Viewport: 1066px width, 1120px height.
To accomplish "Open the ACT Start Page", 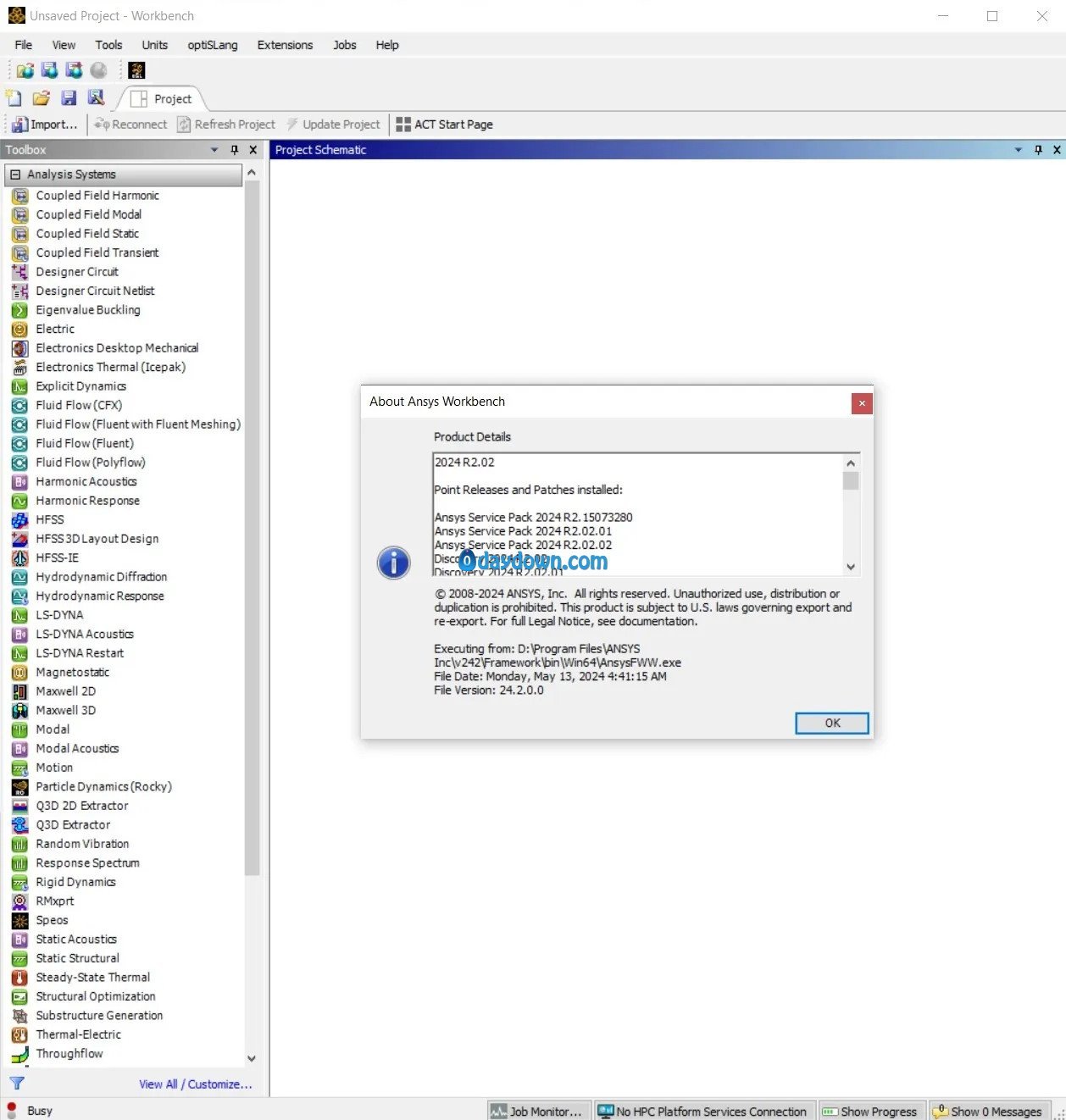I will [445, 125].
